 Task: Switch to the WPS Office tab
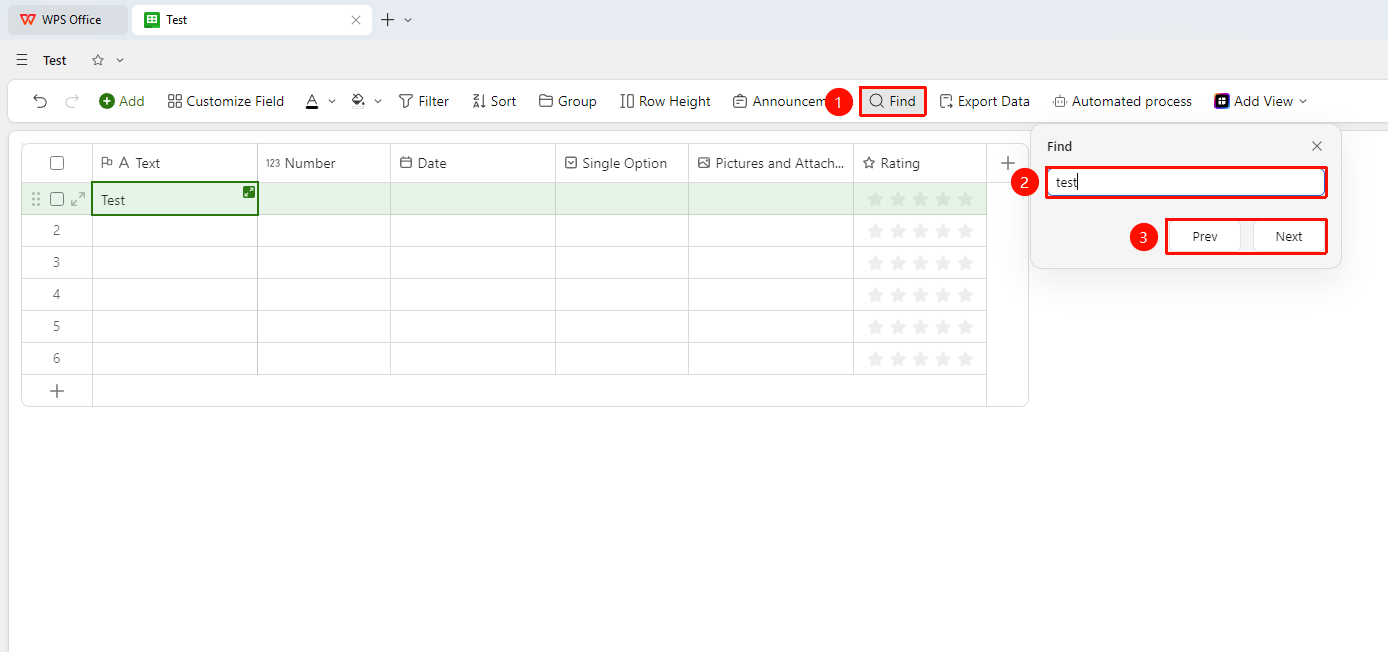(x=68, y=20)
